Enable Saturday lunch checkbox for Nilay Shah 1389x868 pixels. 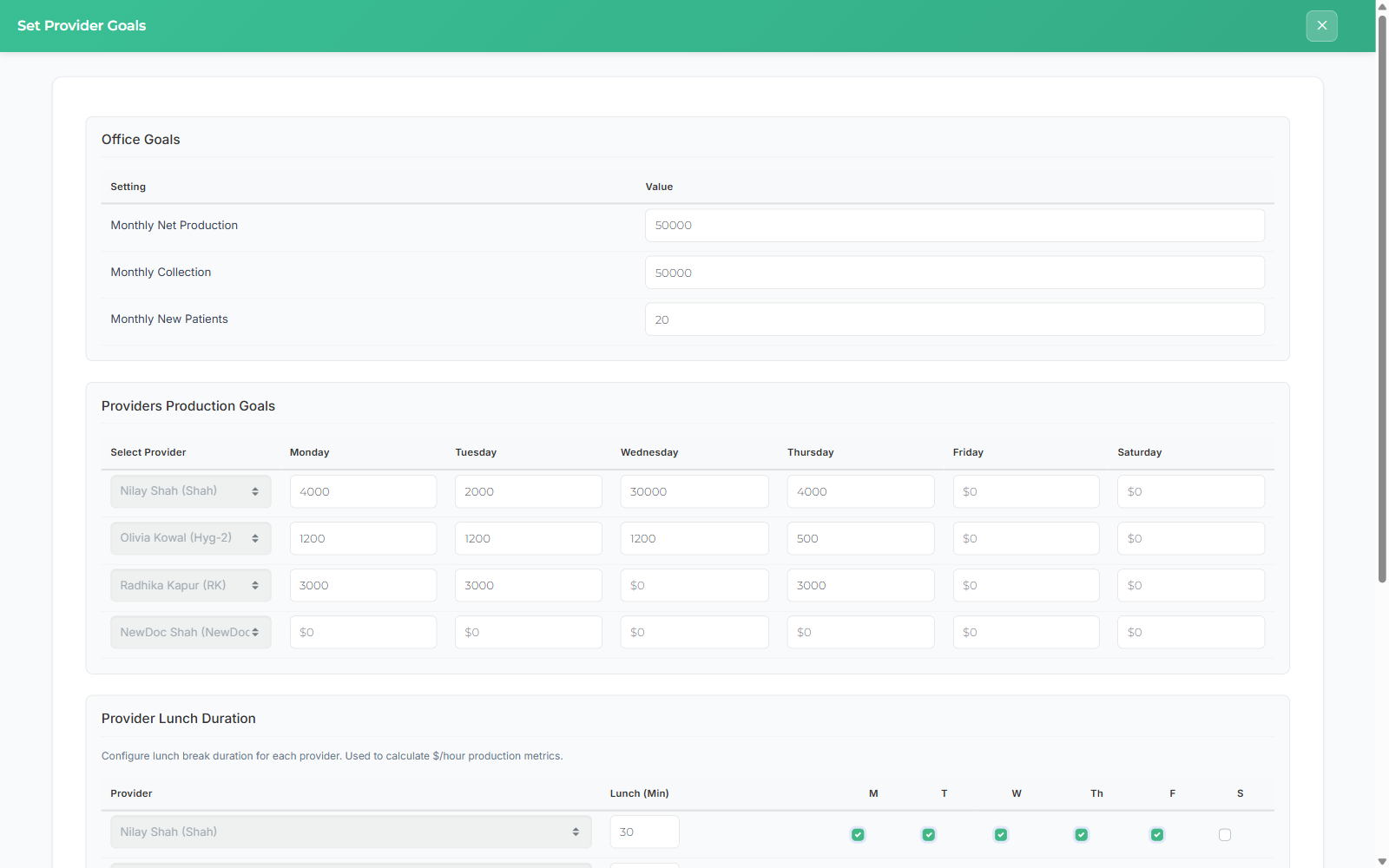(x=1225, y=835)
